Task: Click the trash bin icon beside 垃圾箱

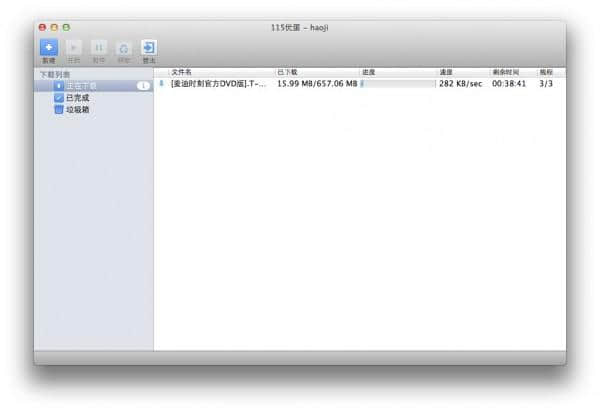Action: (59, 110)
